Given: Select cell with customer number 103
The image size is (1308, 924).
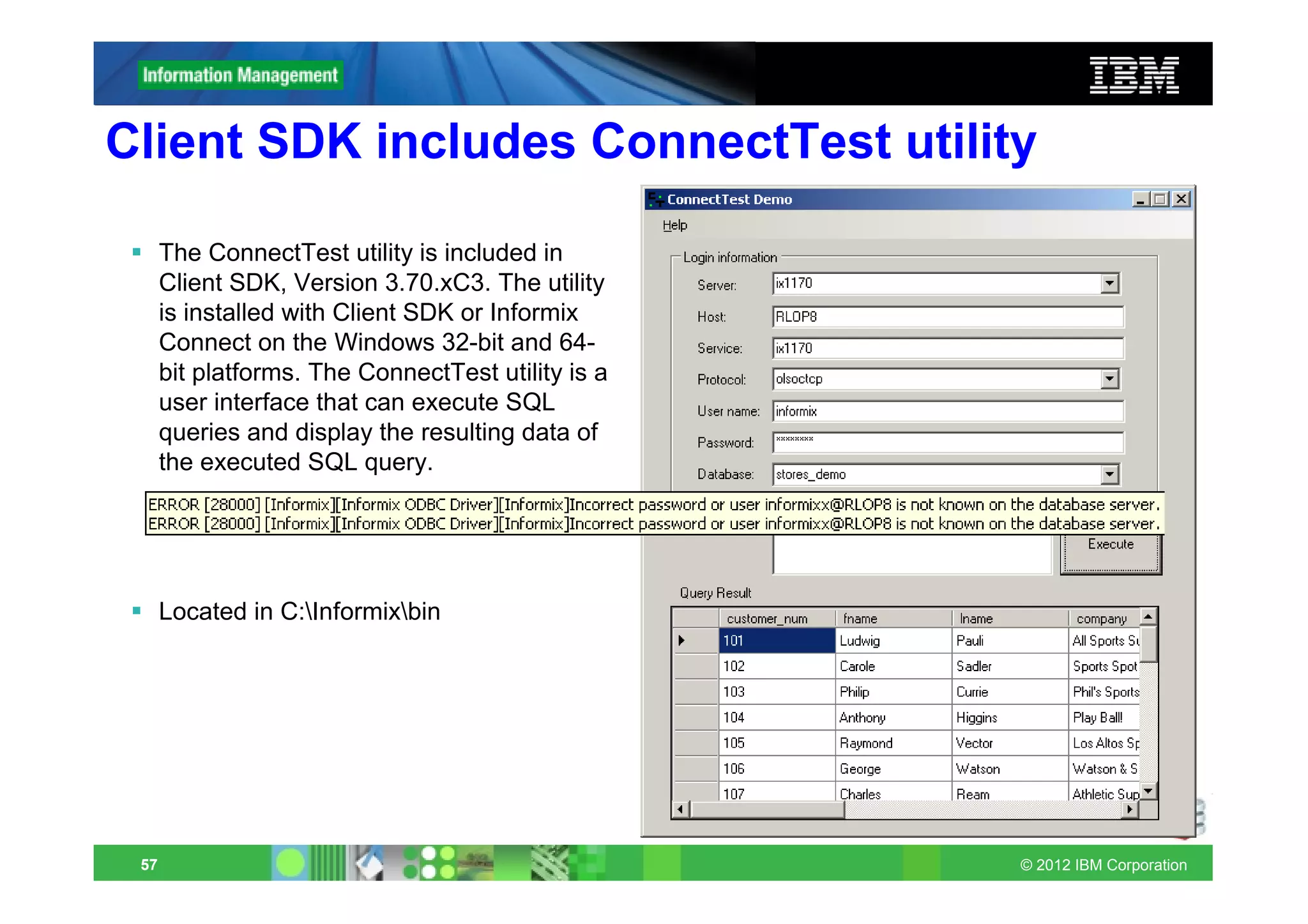Looking at the screenshot, I should [777, 692].
